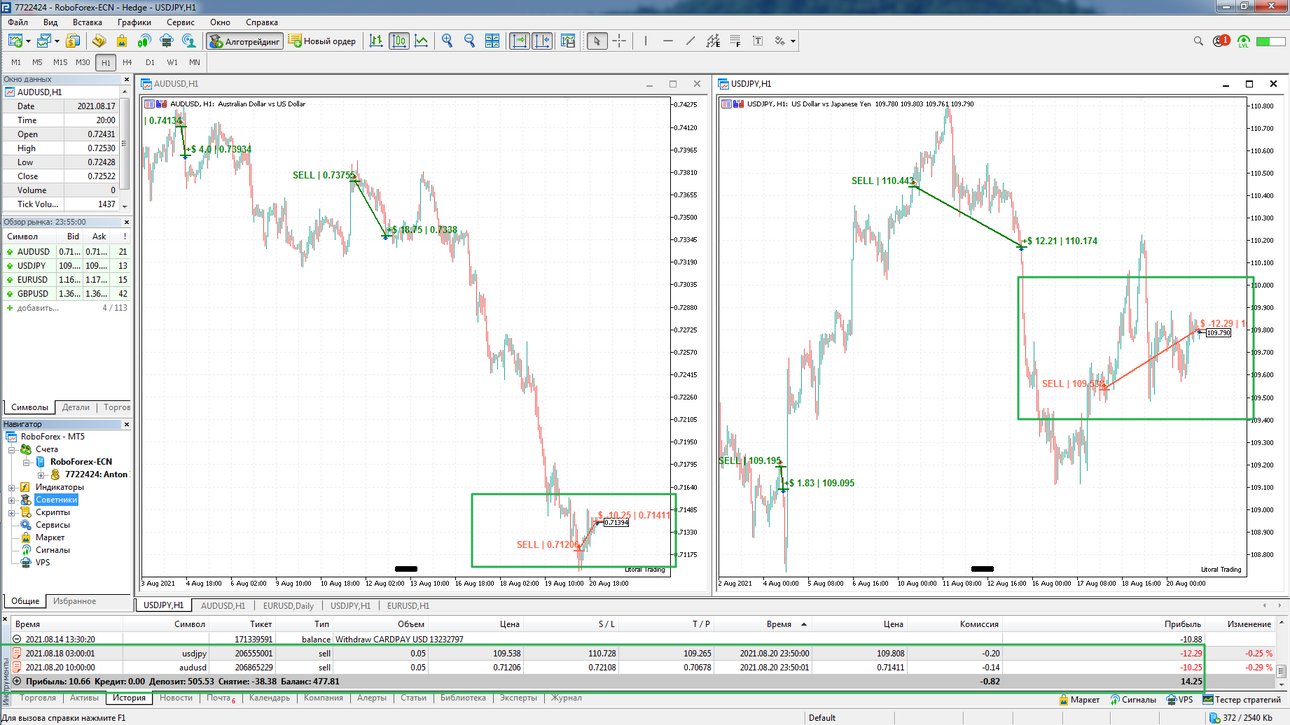Expand the 7722424 account node

coord(41,475)
